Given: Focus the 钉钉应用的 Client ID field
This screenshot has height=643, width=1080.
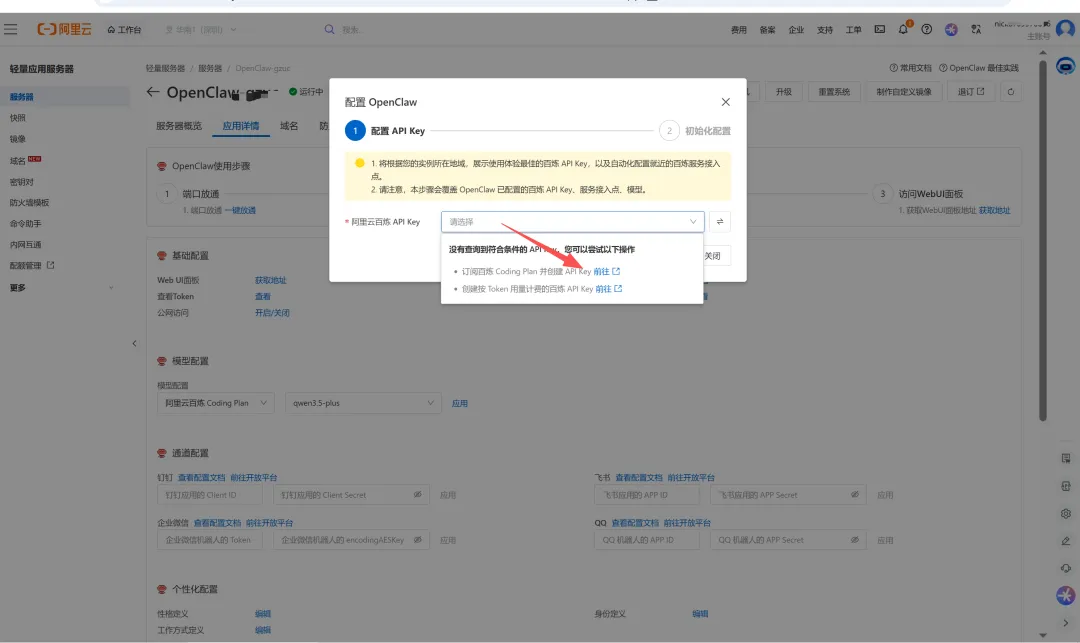Looking at the screenshot, I should point(209,495).
